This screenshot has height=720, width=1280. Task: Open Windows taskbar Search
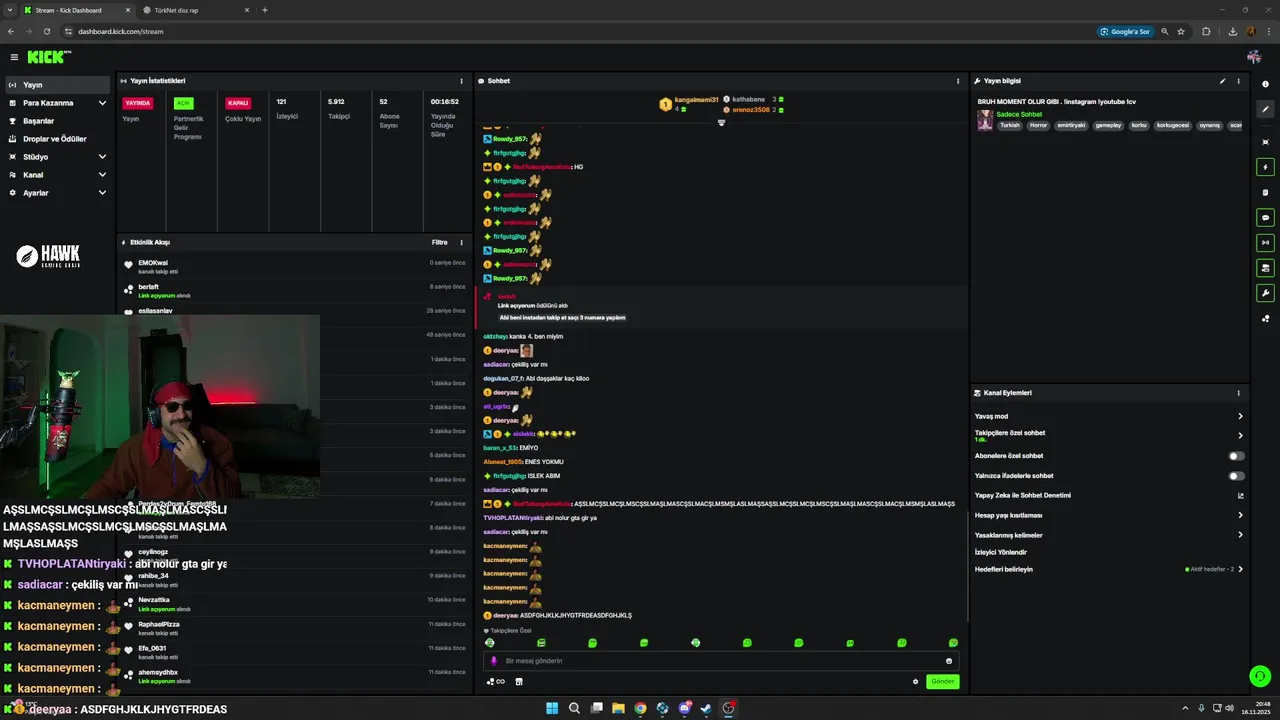[x=574, y=708]
